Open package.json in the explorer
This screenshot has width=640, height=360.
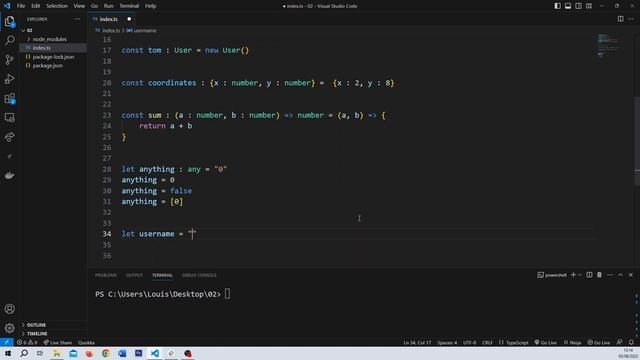click(53, 66)
